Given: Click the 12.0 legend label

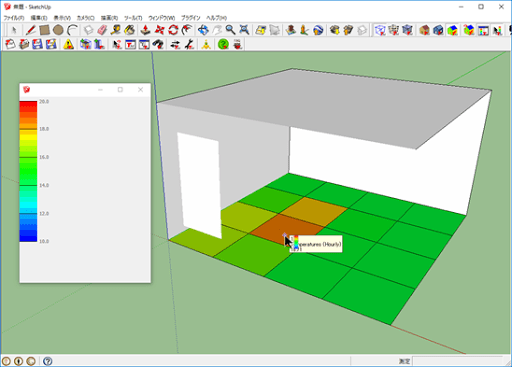Looking at the screenshot, I should [44, 213].
